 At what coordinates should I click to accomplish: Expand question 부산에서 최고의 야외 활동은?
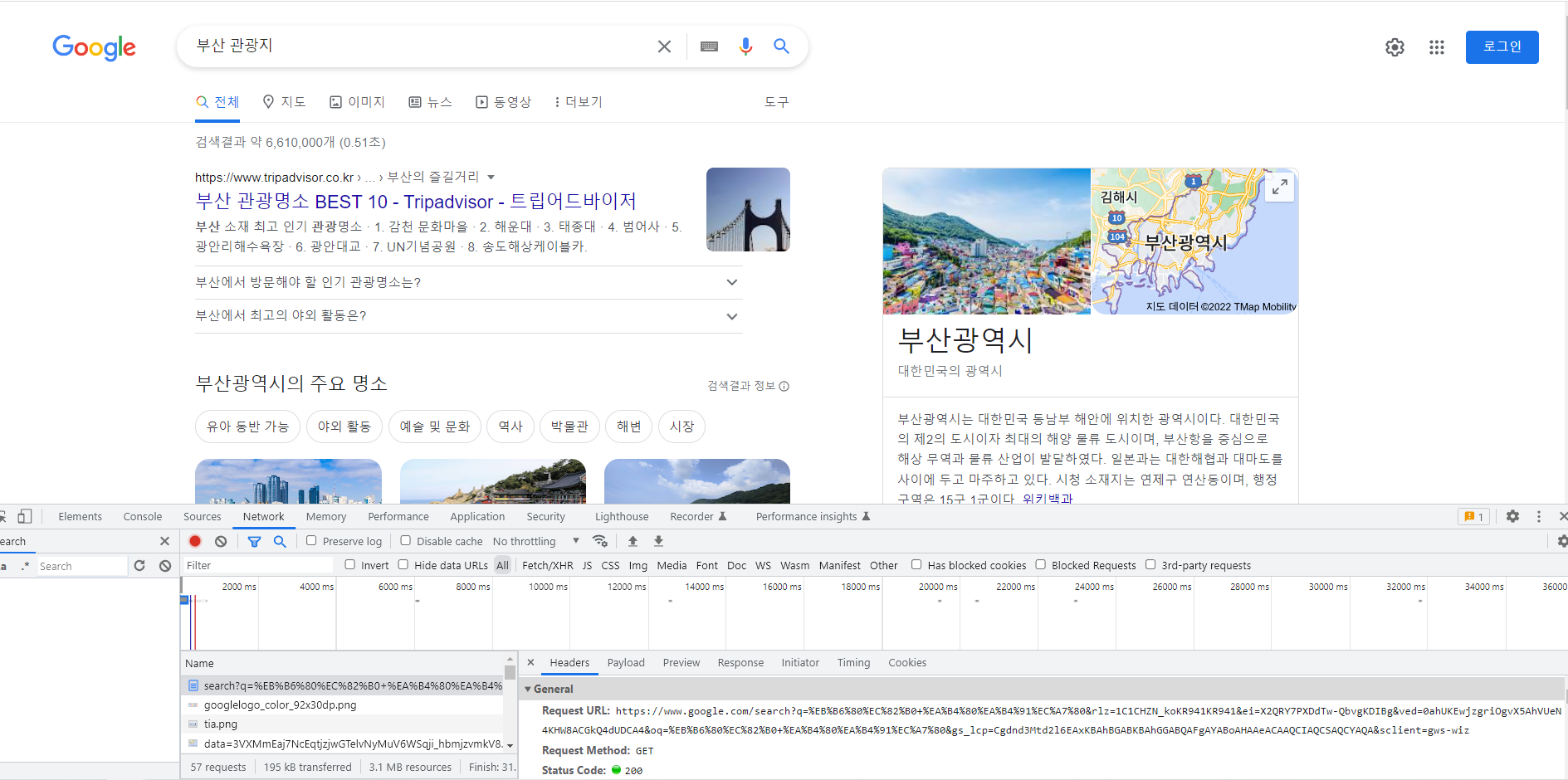[468, 315]
